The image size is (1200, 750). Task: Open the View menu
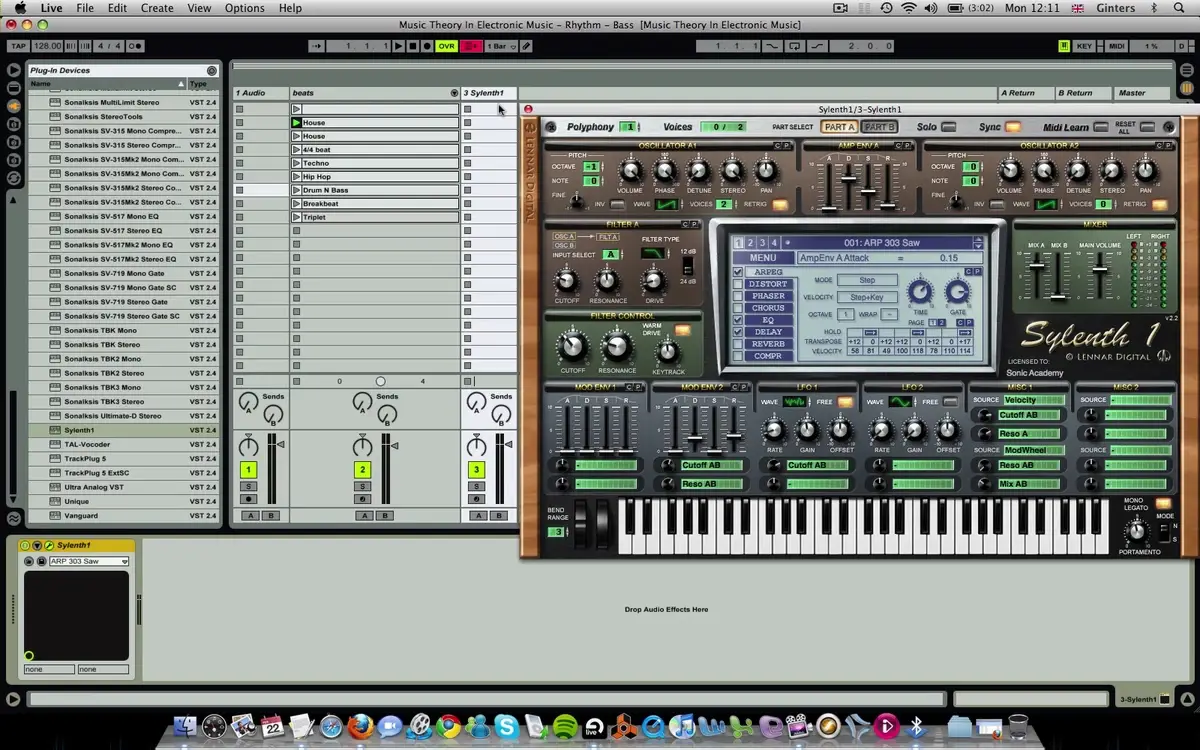click(x=199, y=8)
